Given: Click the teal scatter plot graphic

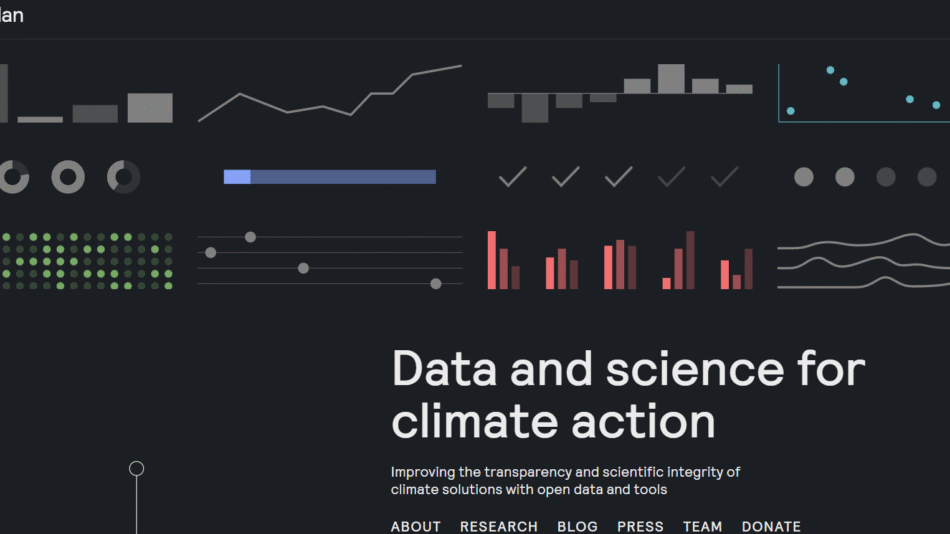Looking at the screenshot, I should [x=864, y=92].
